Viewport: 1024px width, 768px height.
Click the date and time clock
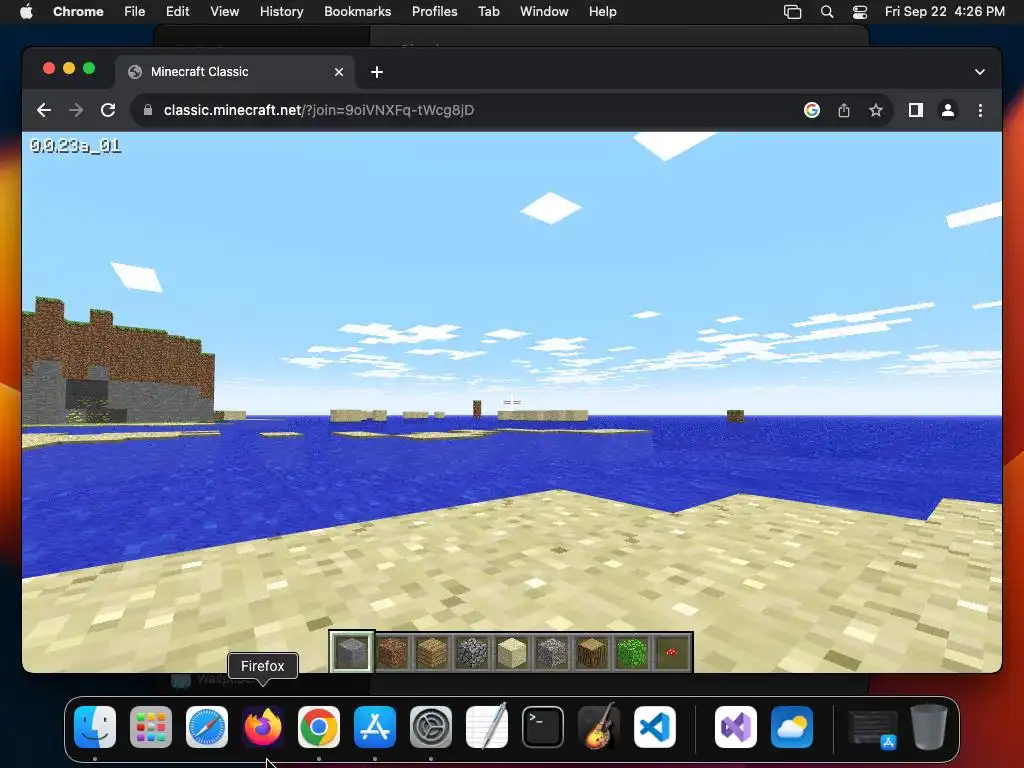pos(945,11)
